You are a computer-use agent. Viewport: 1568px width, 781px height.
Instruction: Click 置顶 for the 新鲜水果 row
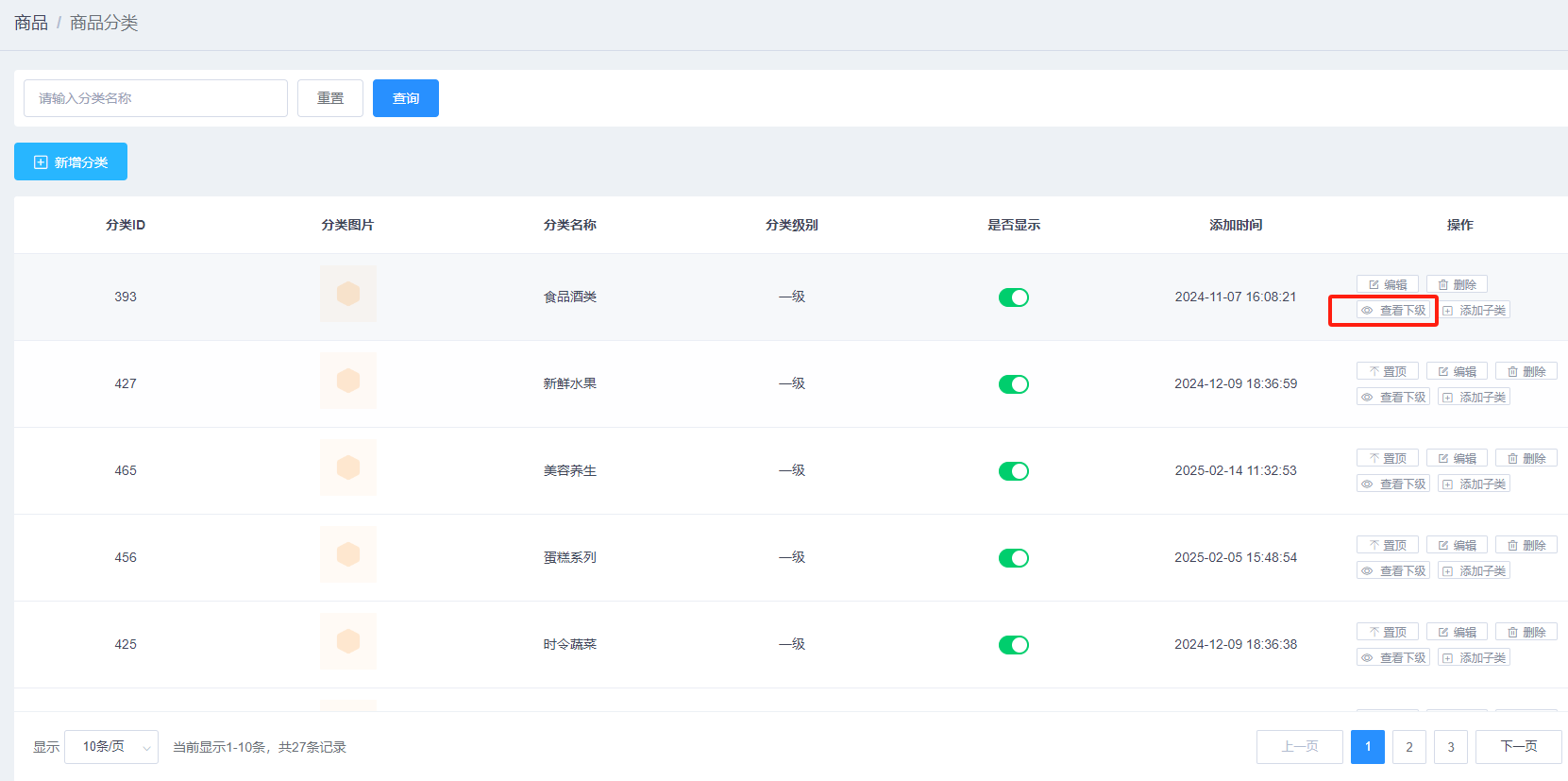pos(1387,371)
